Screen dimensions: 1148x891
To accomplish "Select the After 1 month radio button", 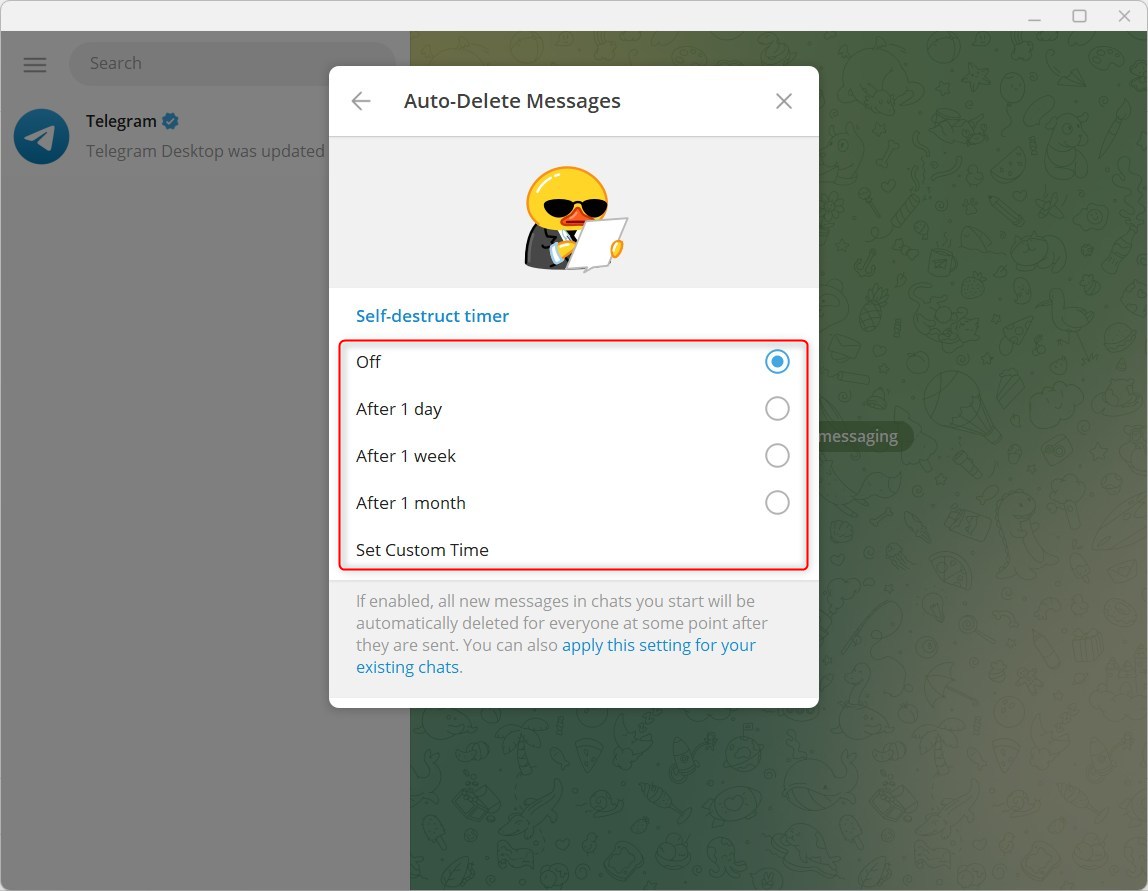I will click(x=777, y=502).
